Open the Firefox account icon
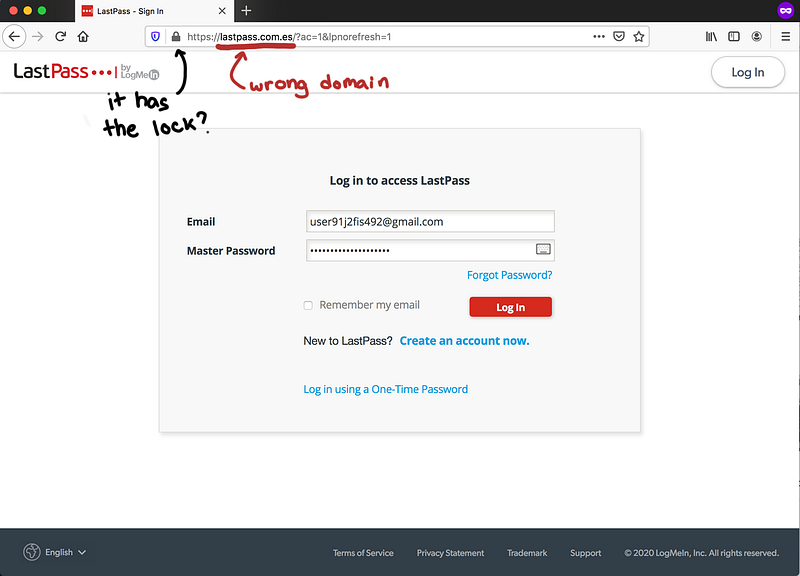The image size is (800, 576). 757,37
